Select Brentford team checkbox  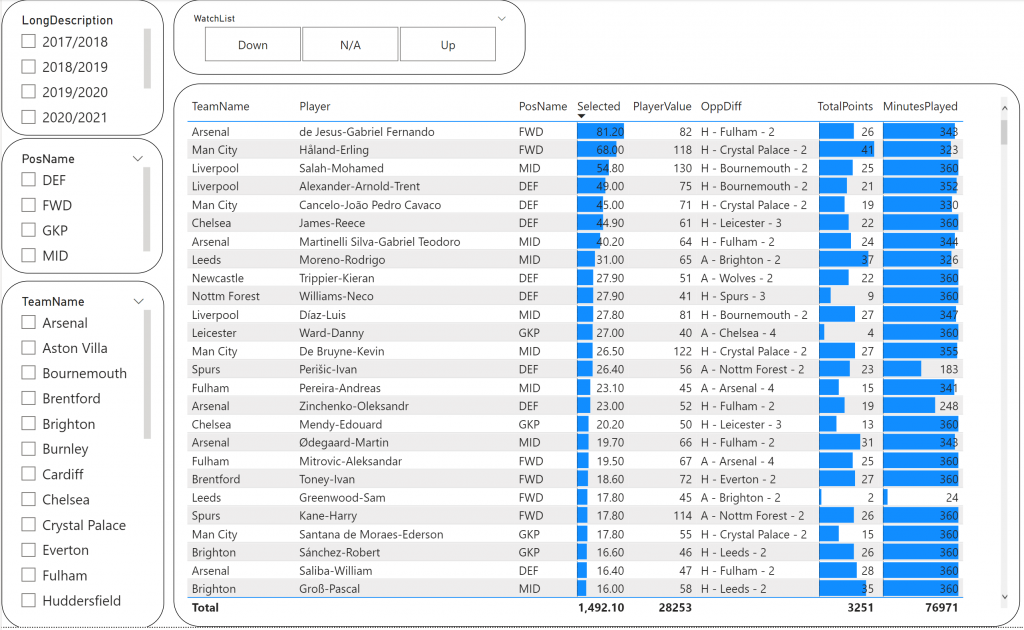click(x=28, y=398)
